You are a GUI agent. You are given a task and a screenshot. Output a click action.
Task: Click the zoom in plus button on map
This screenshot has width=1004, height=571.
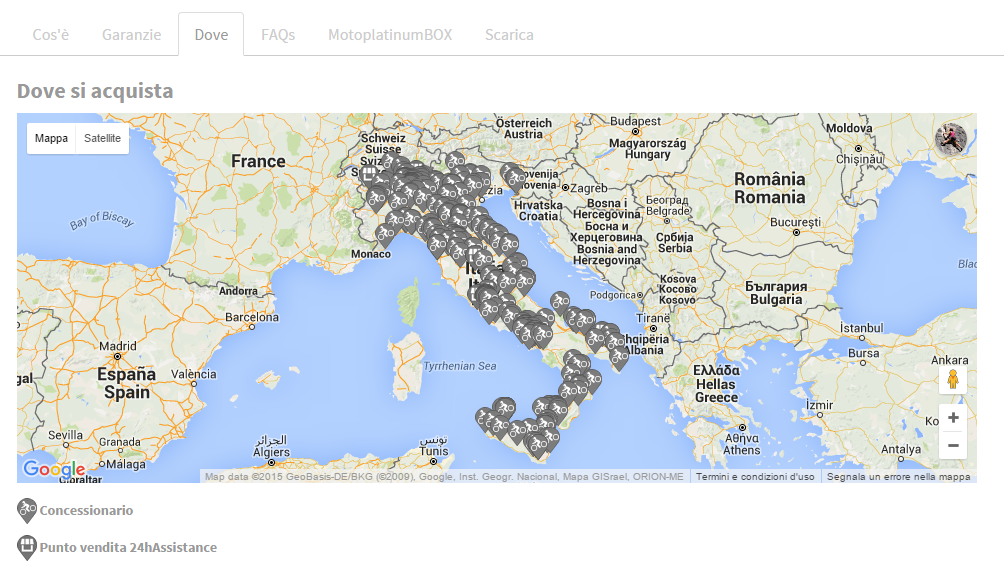point(953,418)
